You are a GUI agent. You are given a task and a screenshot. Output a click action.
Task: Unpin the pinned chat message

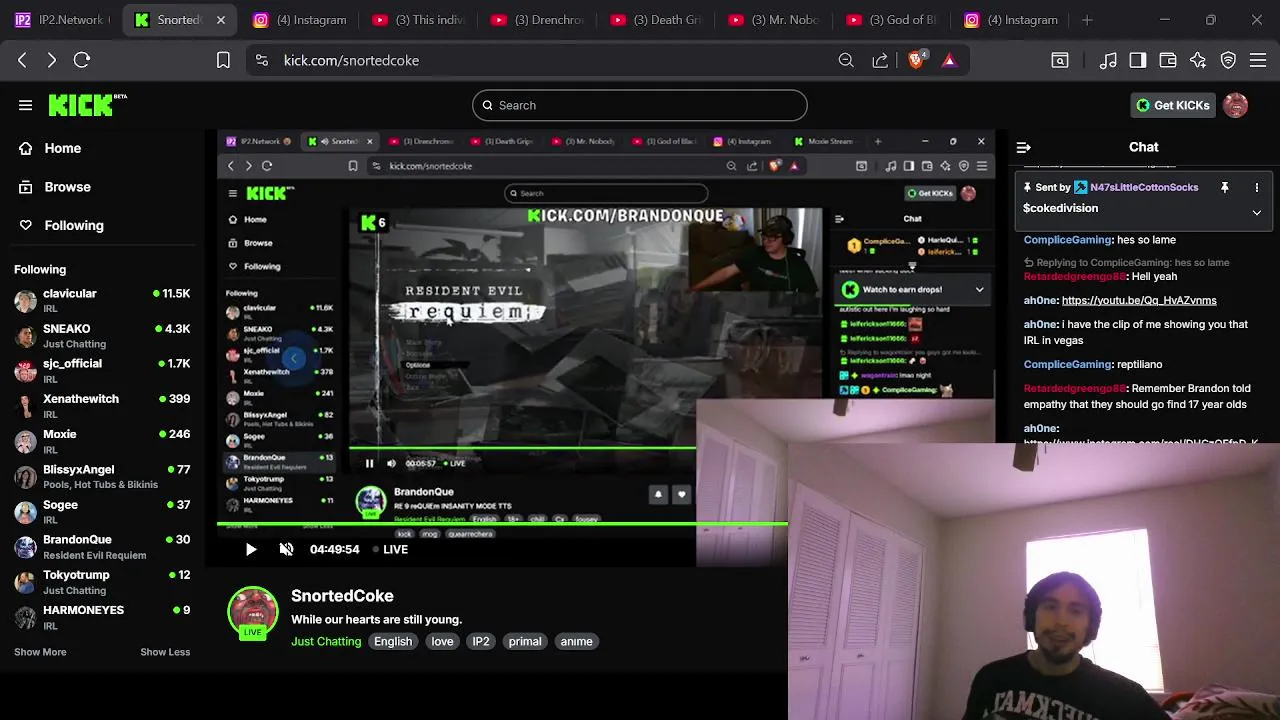coord(1224,187)
